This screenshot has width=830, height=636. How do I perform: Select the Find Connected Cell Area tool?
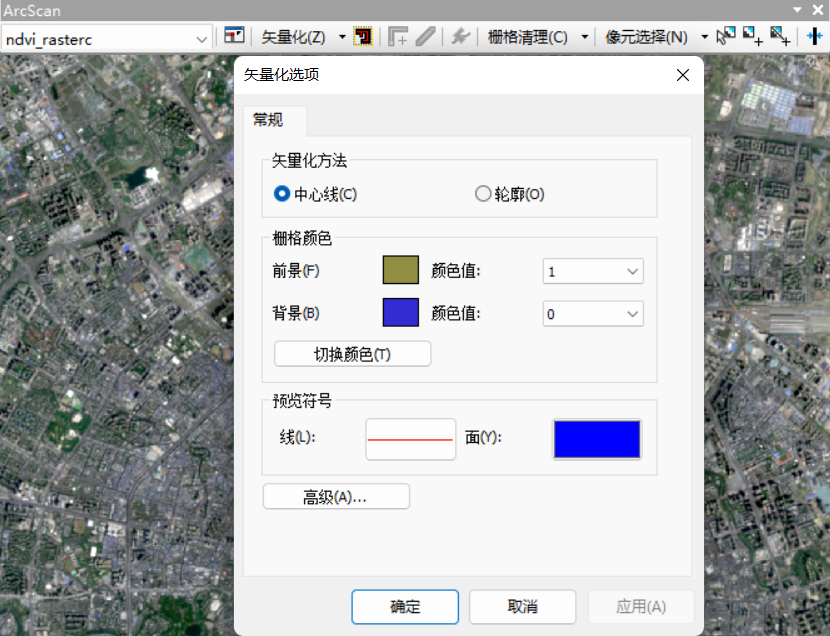click(753, 37)
